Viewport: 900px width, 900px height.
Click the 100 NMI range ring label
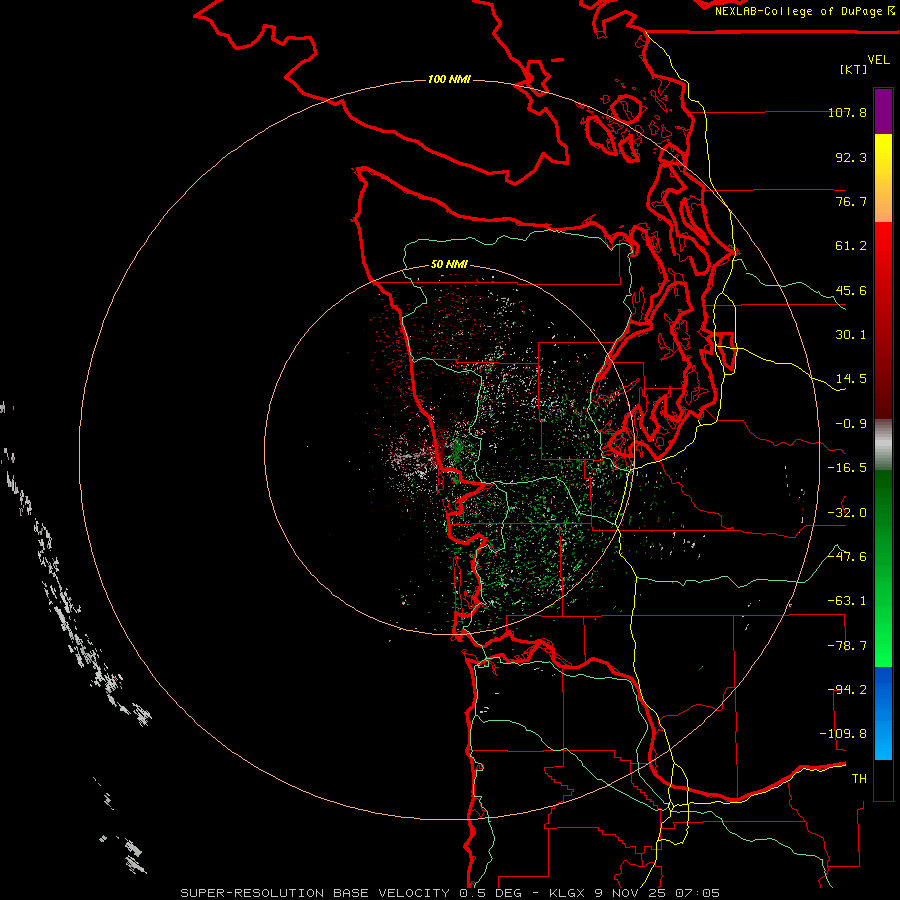pos(449,79)
